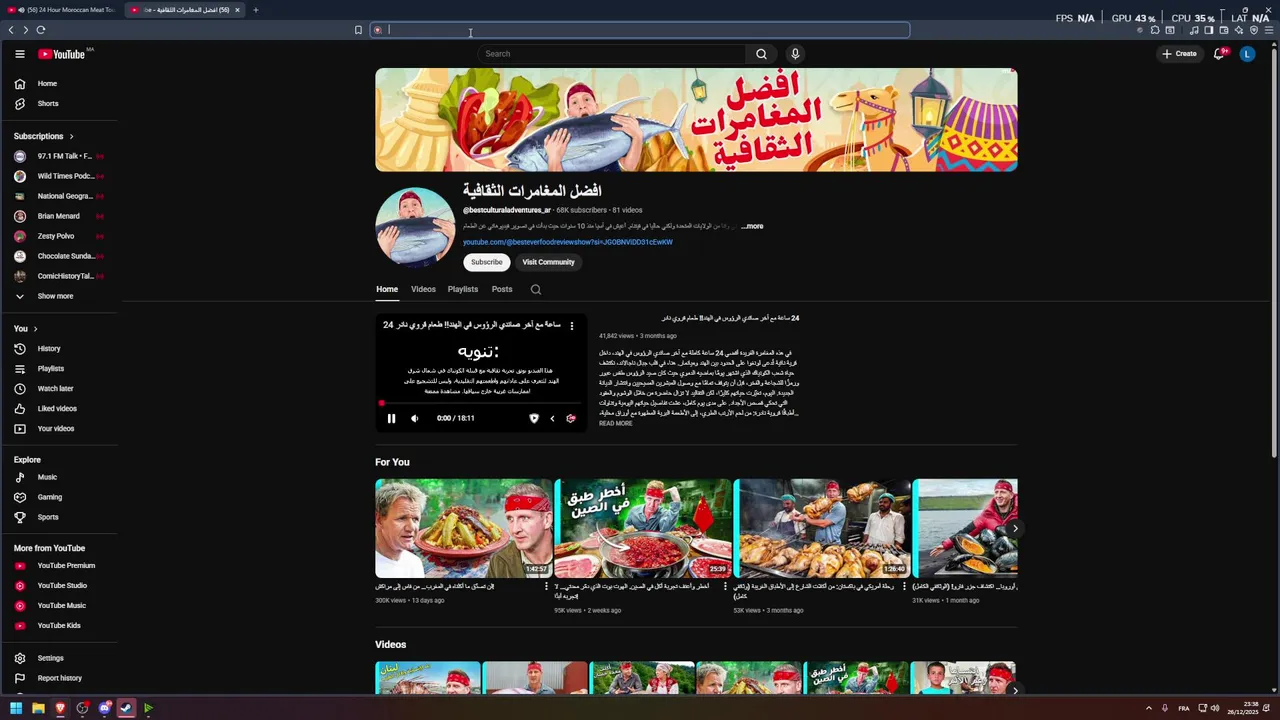Open the YouTube guide hamburger menu
The height and width of the screenshot is (720, 1280).
19,54
